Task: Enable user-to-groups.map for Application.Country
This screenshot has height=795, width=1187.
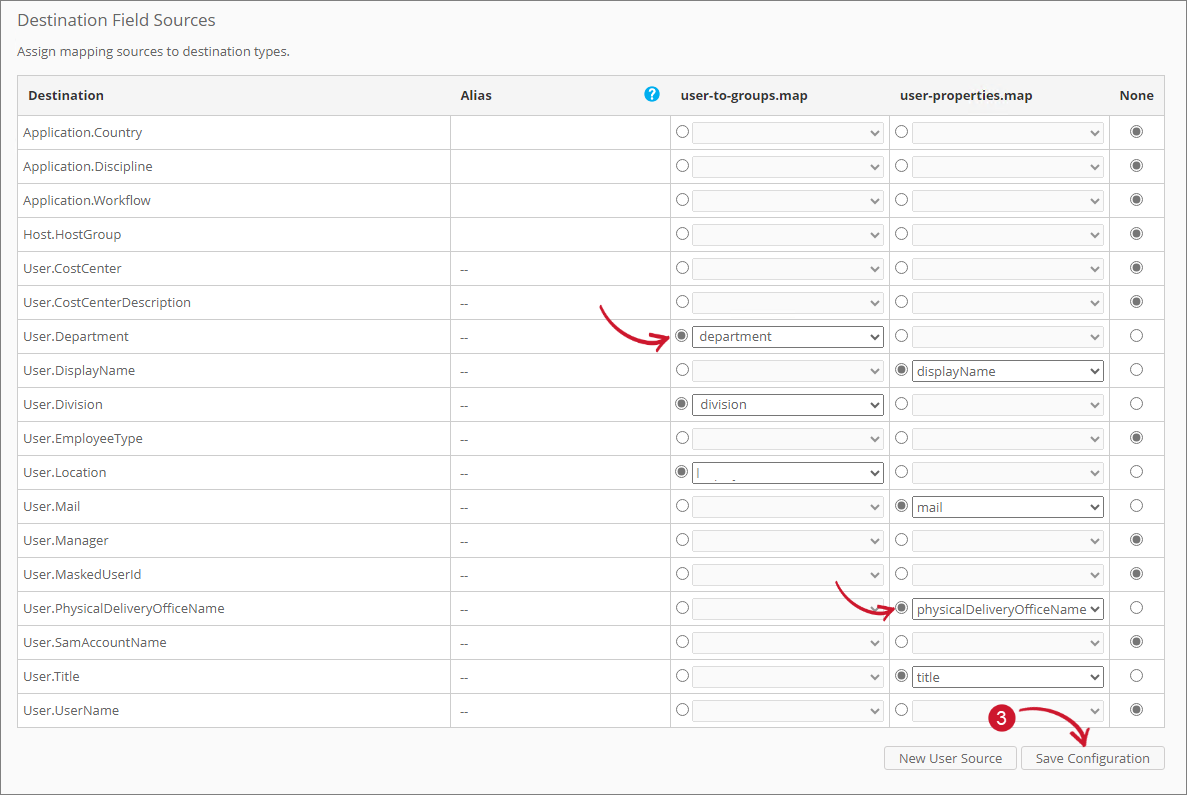Action: [x=682, y=132]
